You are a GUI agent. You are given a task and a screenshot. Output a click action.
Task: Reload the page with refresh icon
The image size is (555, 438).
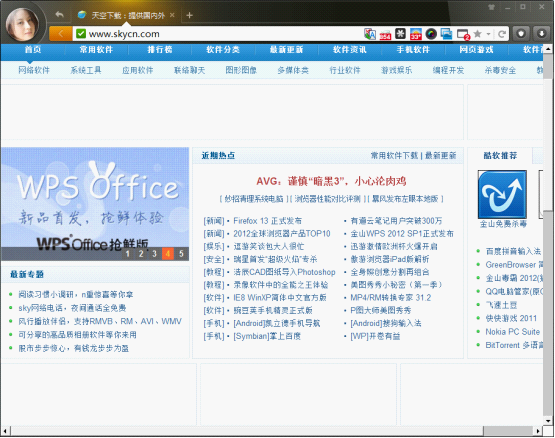click(502, 34)
